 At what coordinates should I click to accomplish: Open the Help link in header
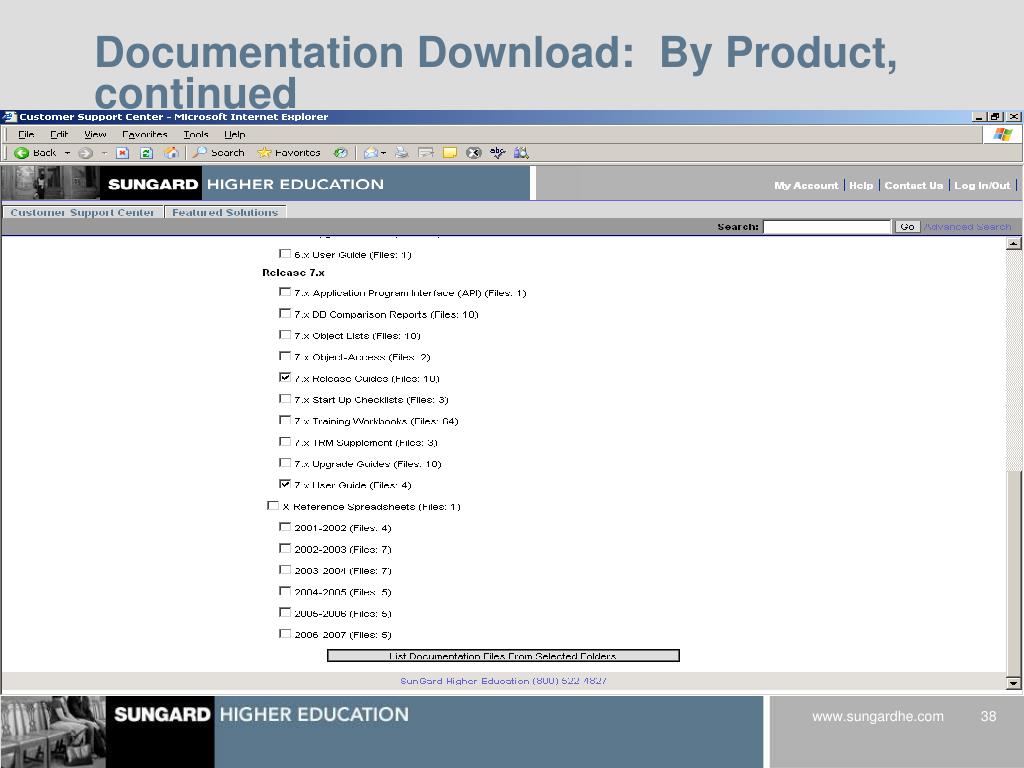[861, 185]
